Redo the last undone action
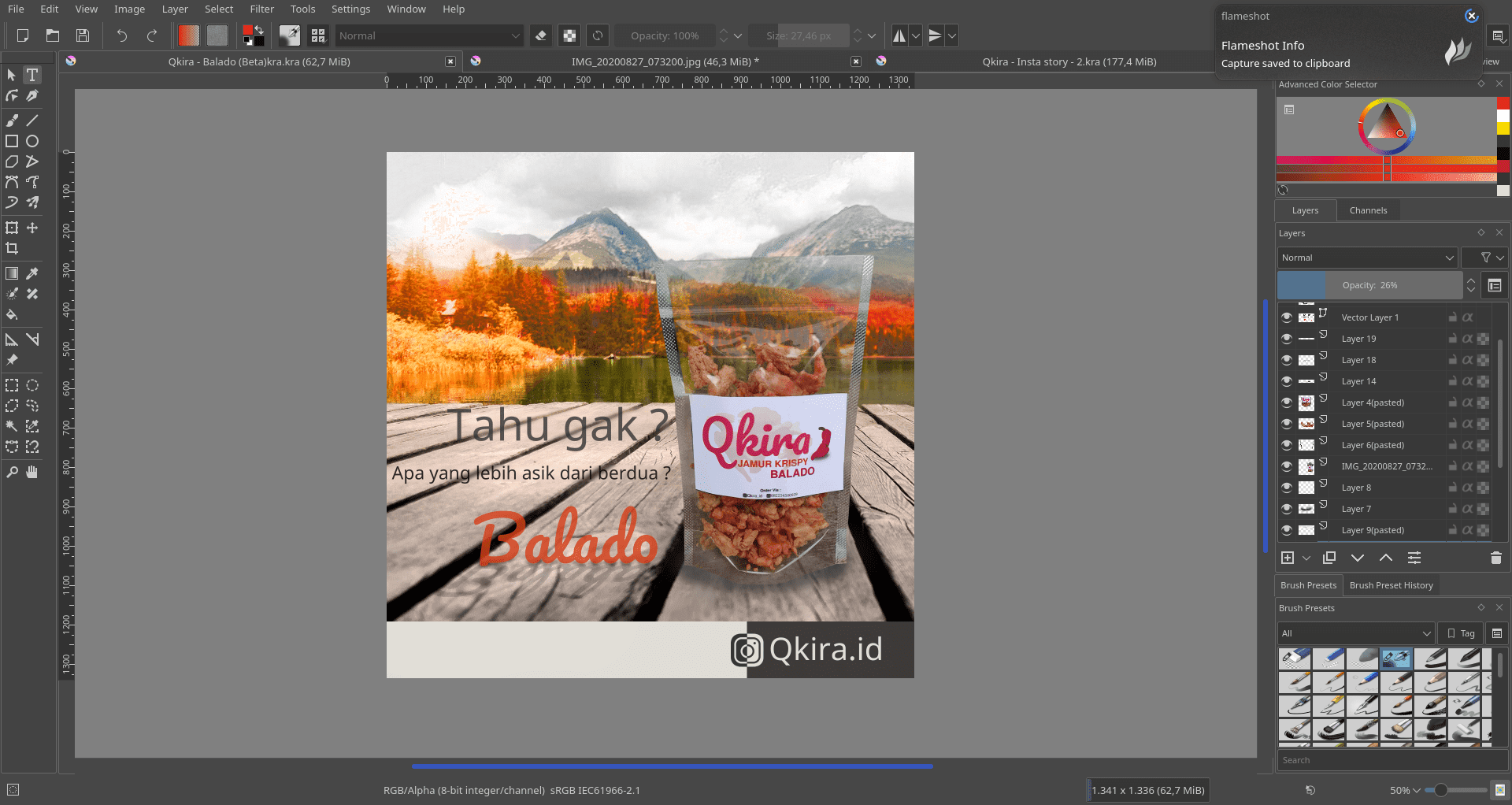This screenshot has height=805, width=1512. point(152,35)
